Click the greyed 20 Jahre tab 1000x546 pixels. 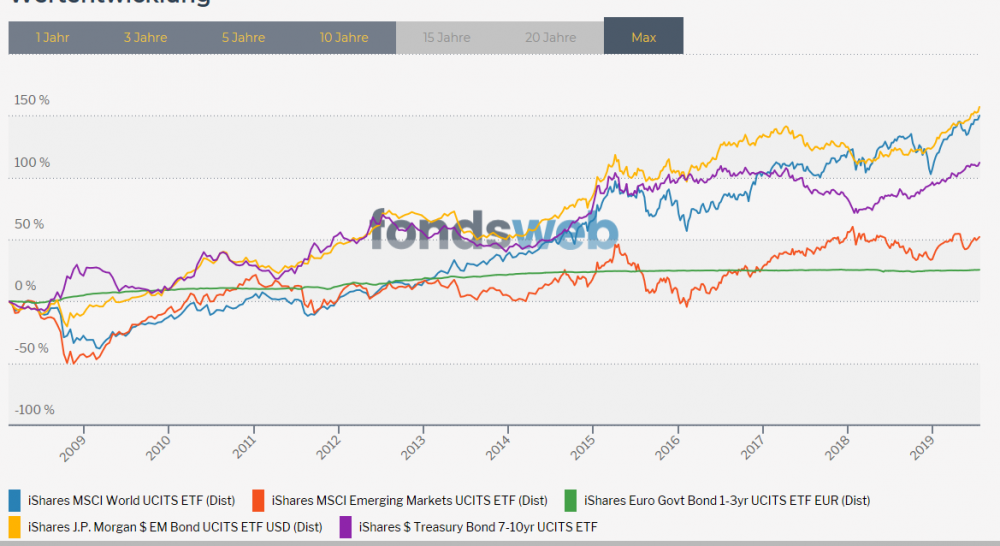551,37
